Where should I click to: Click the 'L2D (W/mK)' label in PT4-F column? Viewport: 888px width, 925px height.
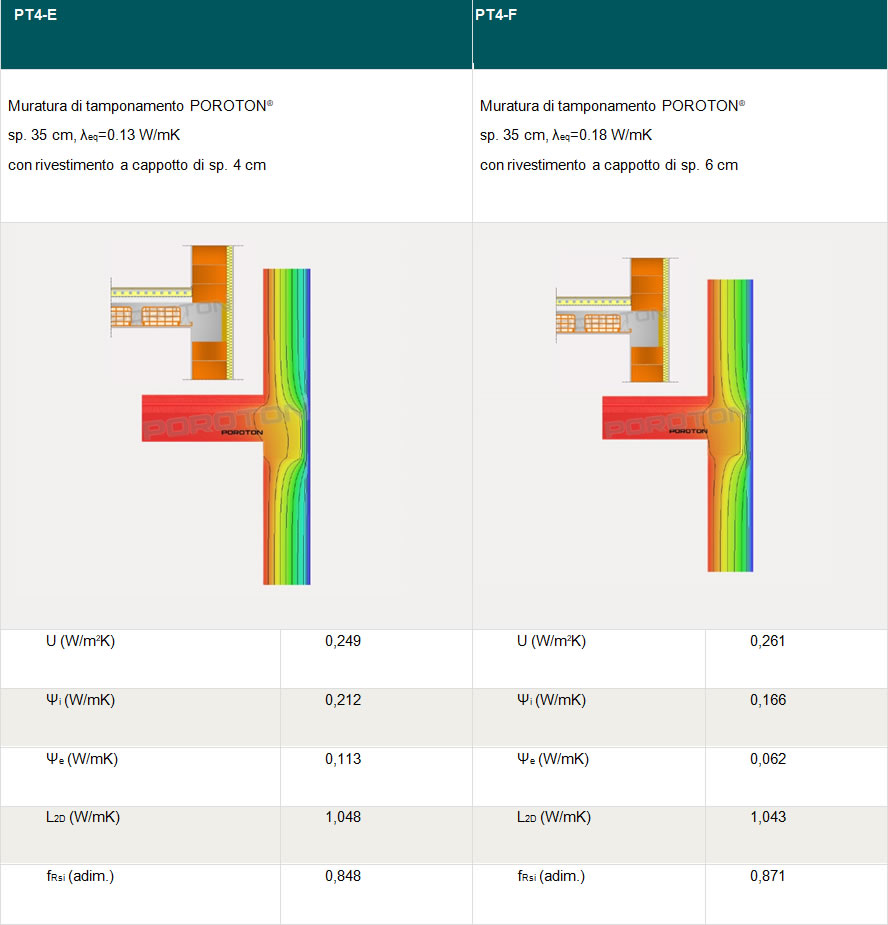(553, 818)
